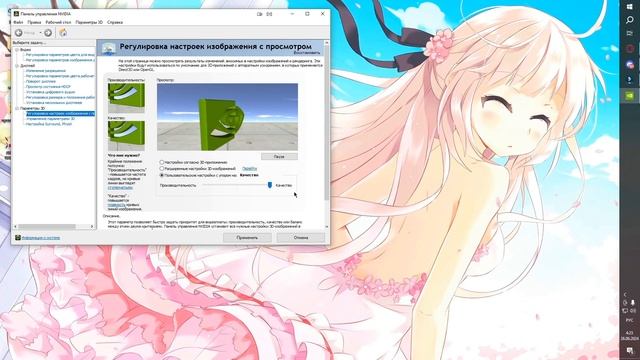The image size is (640, 360).
Task: Select radio Расширенные настройки 3D-изображений
Action: pyautogui.click(x=162, y=169)
